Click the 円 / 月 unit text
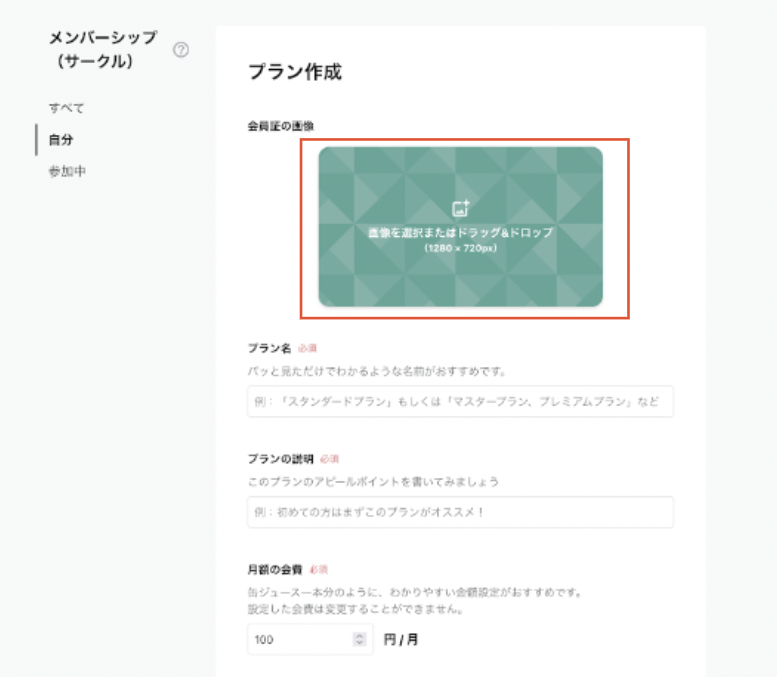This screenshot has height=677, width=777. [x=401, y=639]
